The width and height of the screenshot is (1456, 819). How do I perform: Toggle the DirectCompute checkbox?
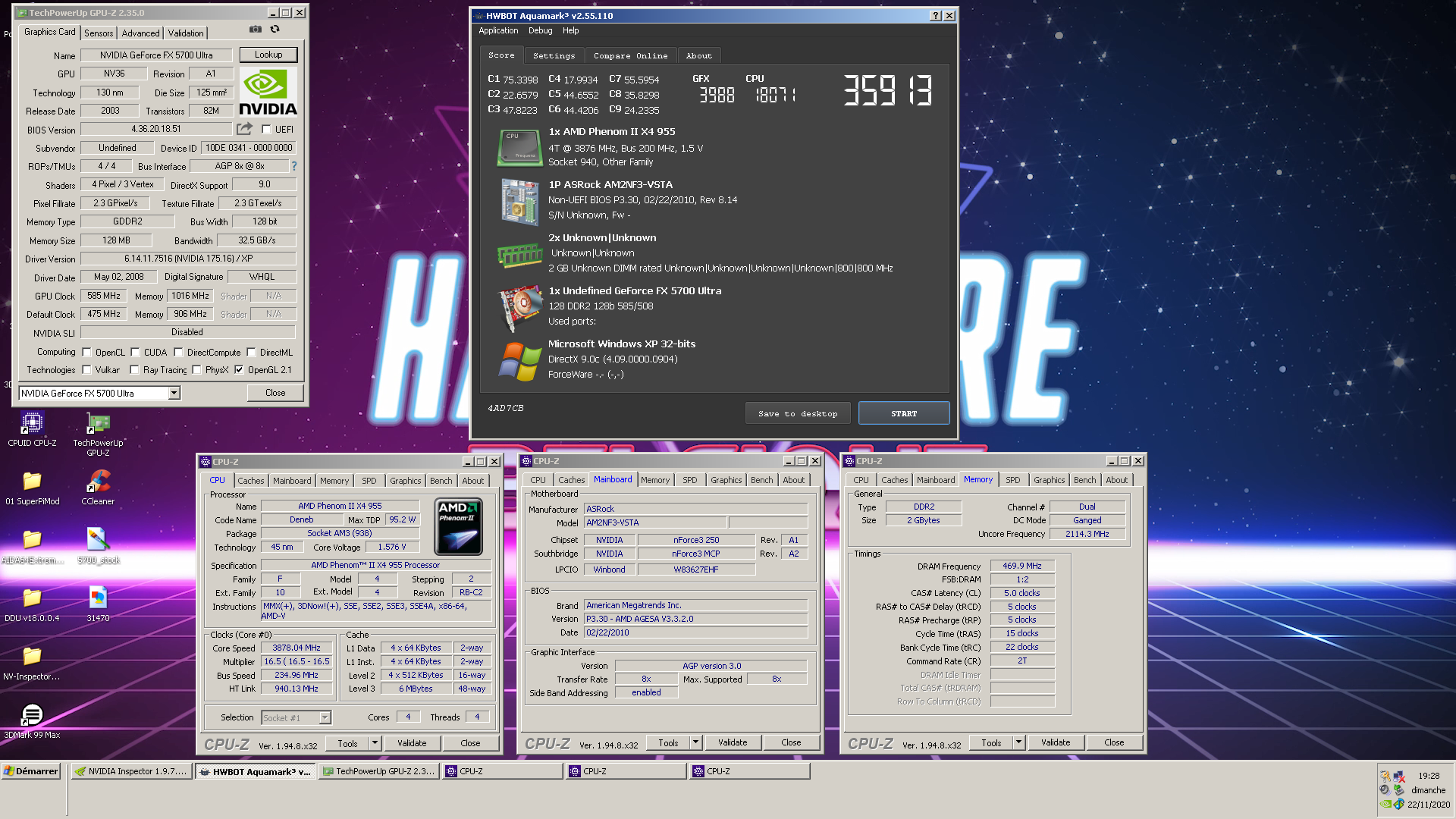178,353
